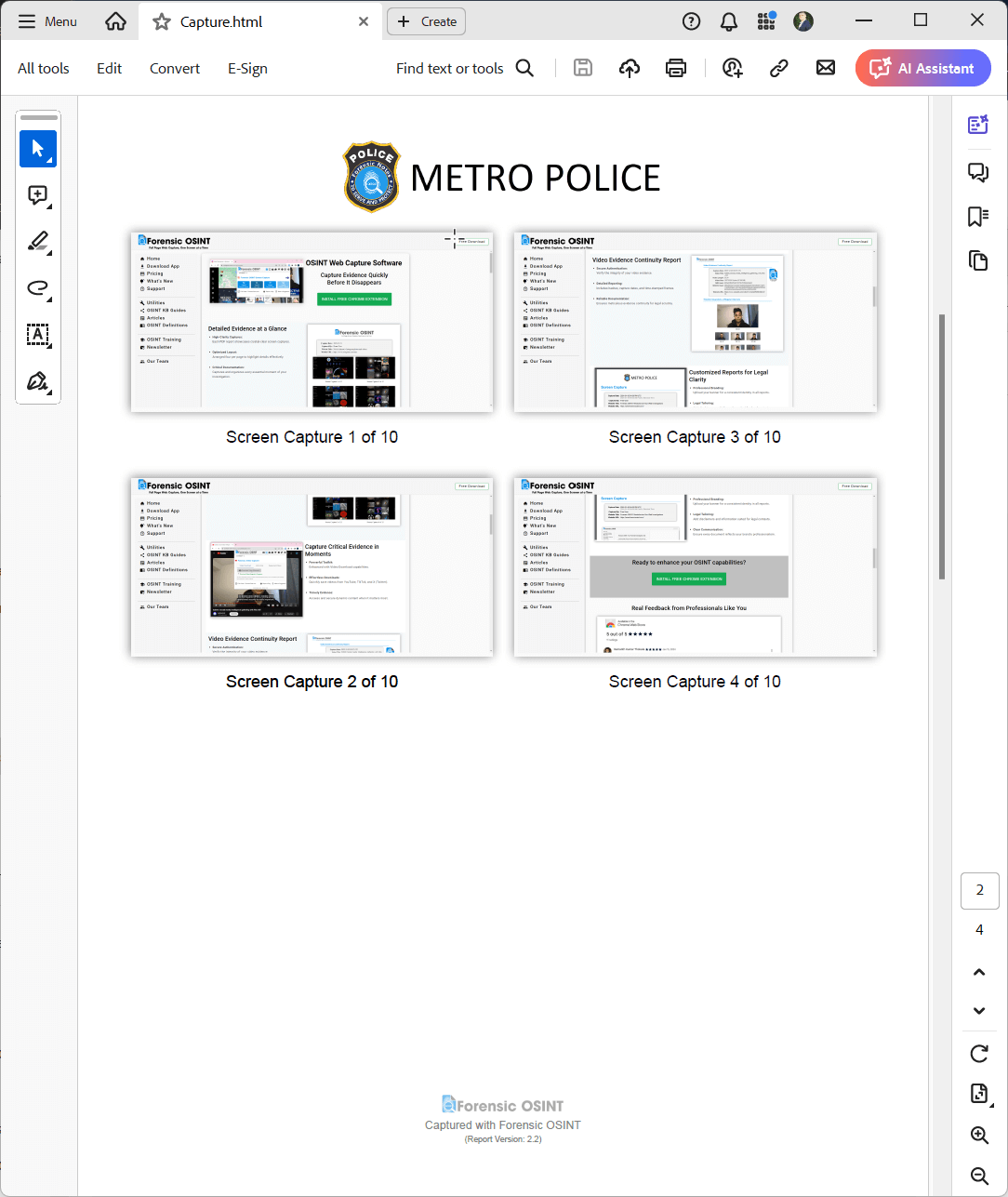
Task: Open the Bookmarks panel icon
Action: (x=978, y=217)
